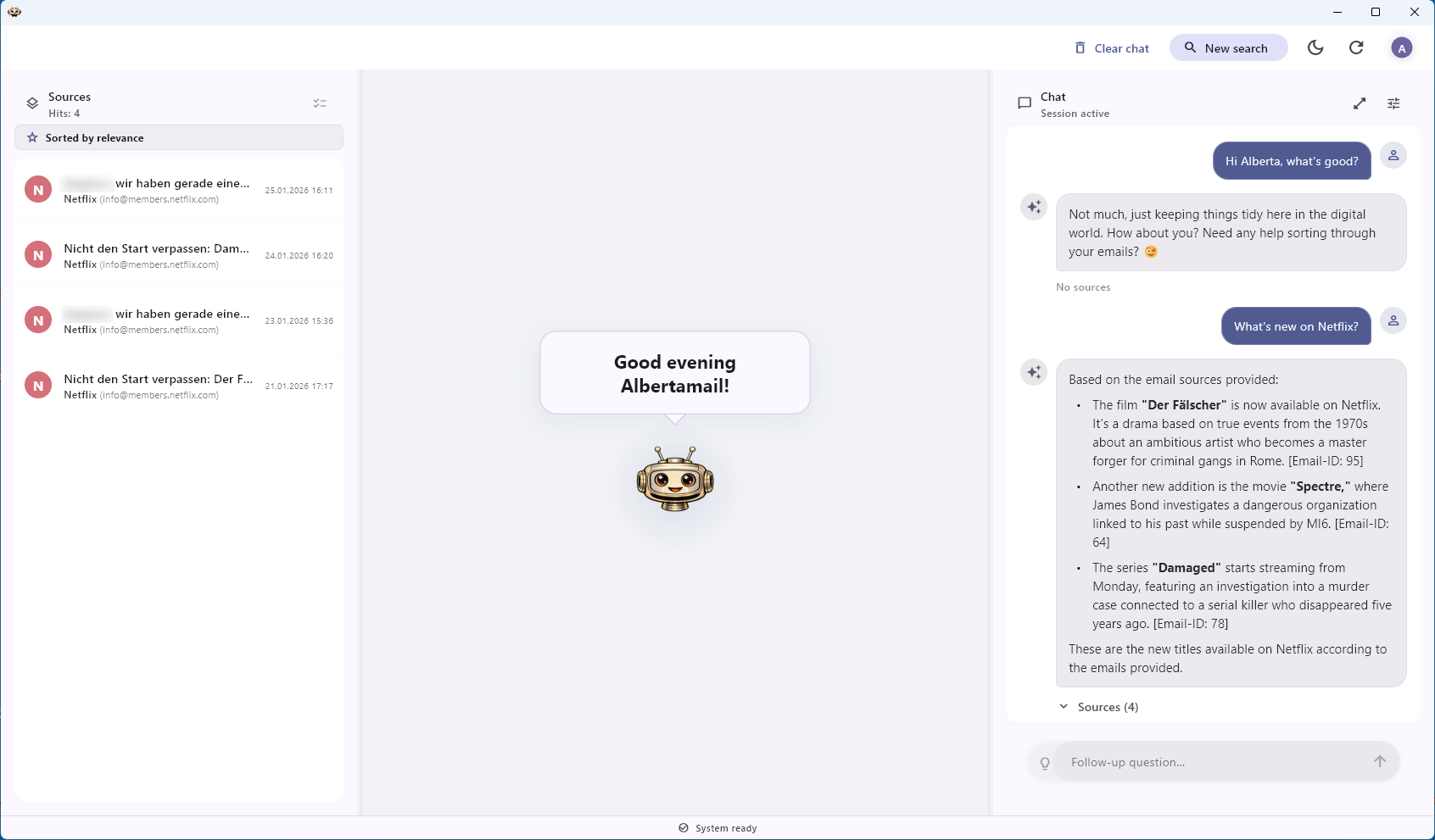Expand the chat panel to fullscreen
This screenshot has width=1435, height=840.
pyautogui.click(x=1360, y=103)
